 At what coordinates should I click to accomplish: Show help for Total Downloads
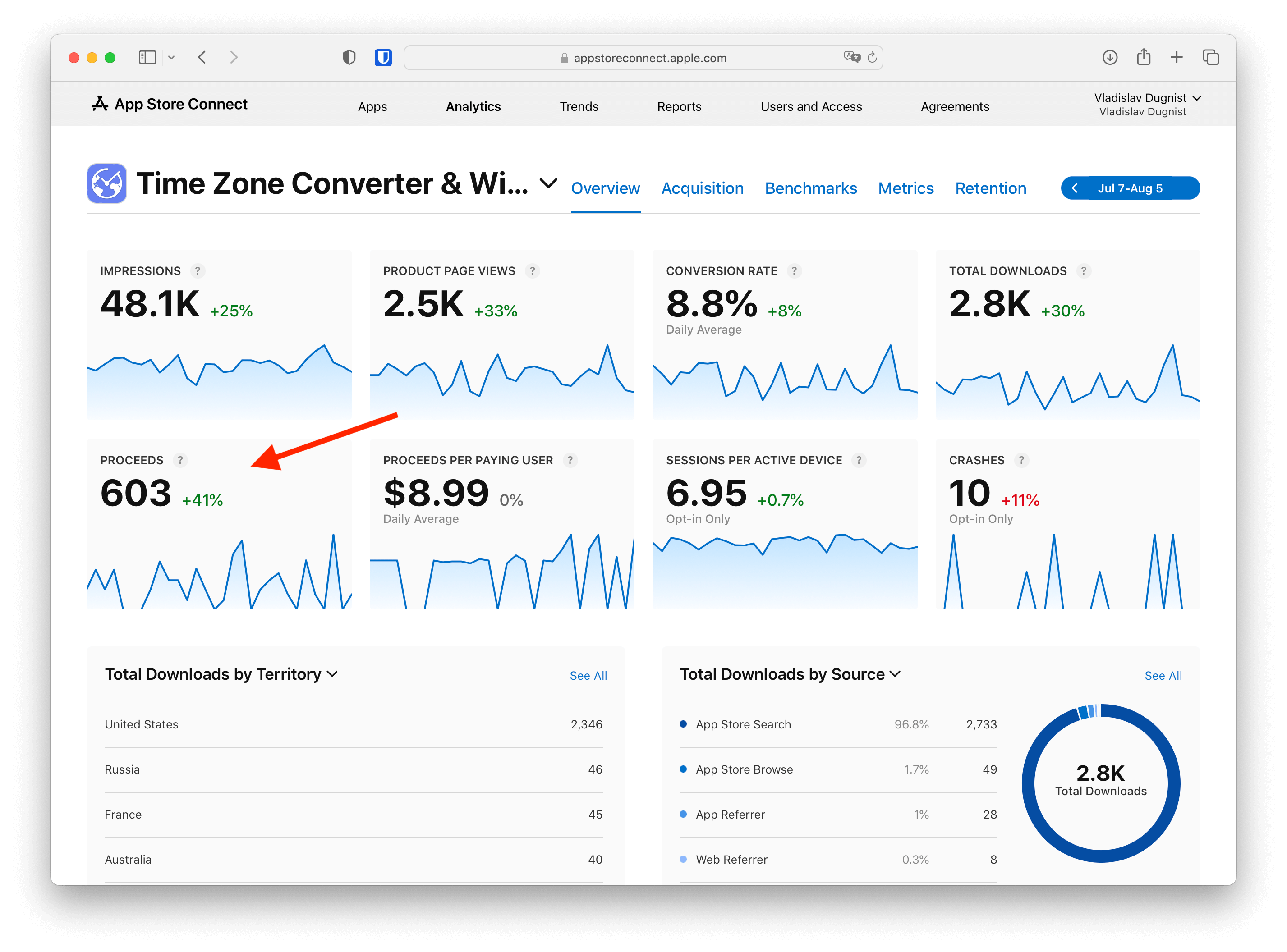pos(1083,271)
